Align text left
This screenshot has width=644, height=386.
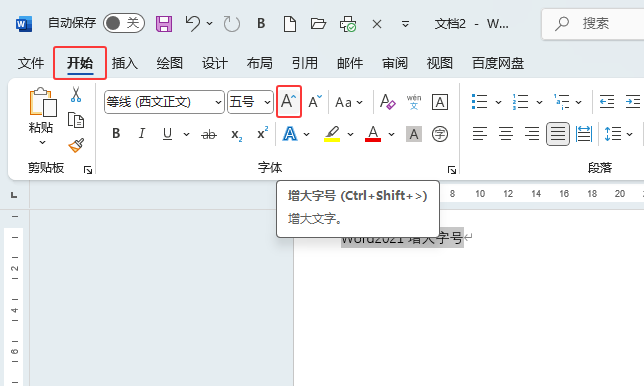[x=479, y=134]
